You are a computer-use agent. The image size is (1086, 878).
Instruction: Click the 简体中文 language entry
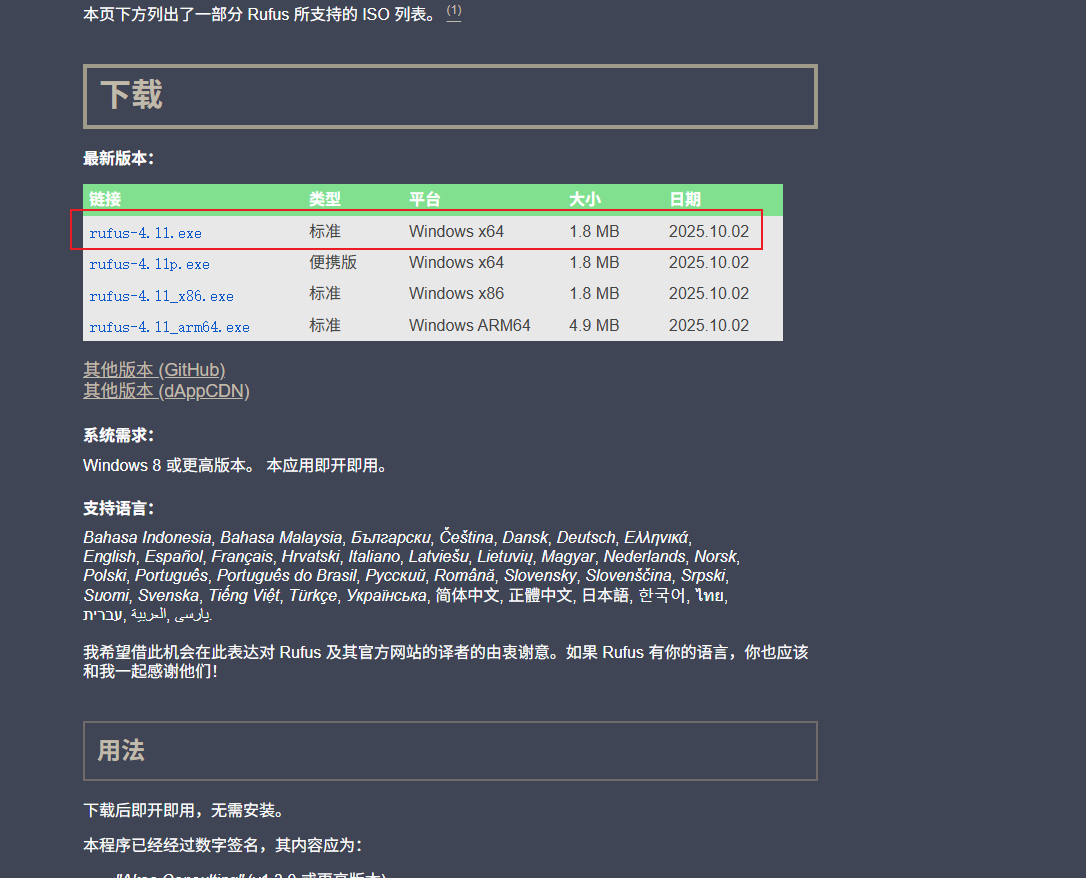coord(468,595)
